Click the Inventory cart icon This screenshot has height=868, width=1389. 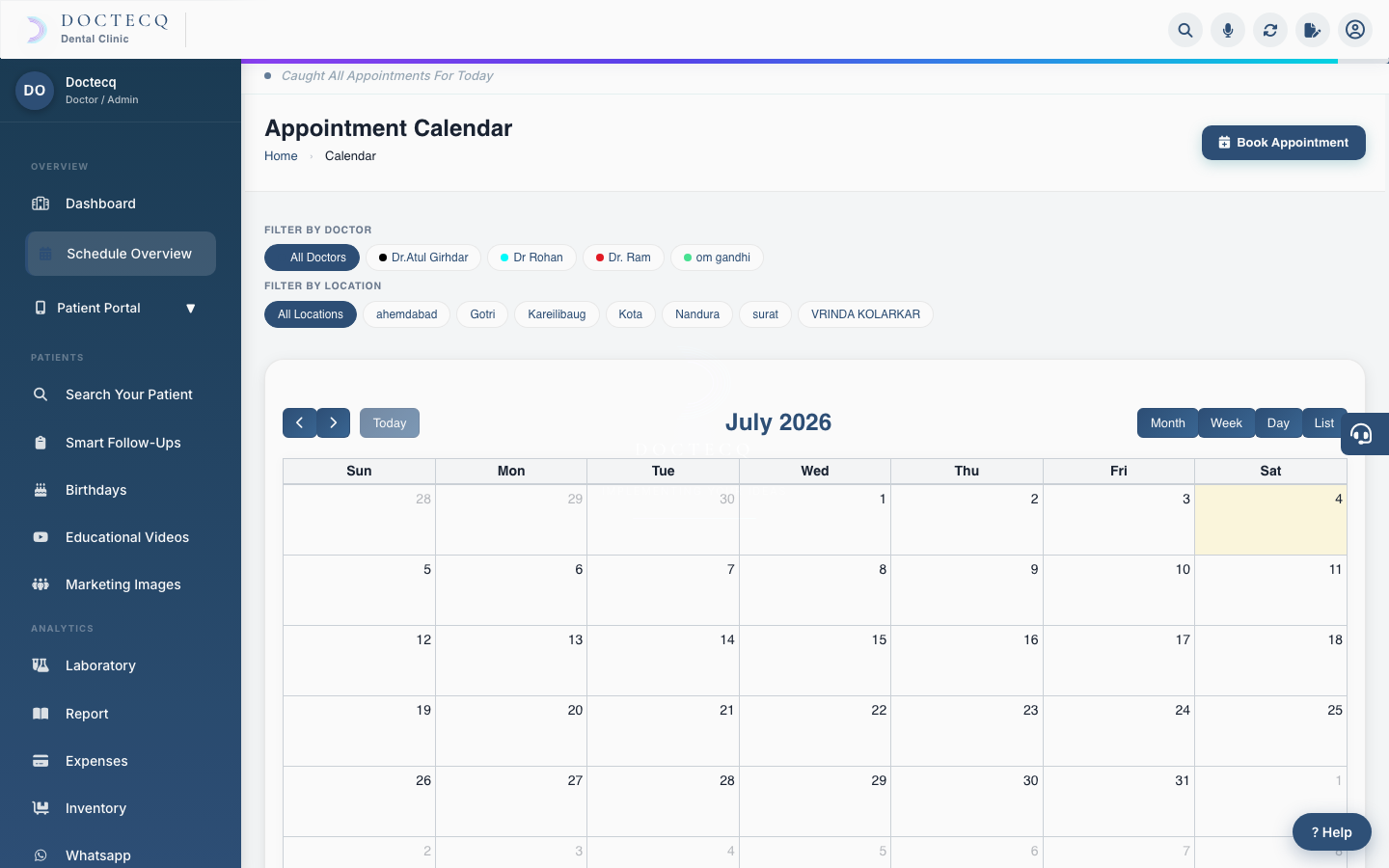[41, 808]
